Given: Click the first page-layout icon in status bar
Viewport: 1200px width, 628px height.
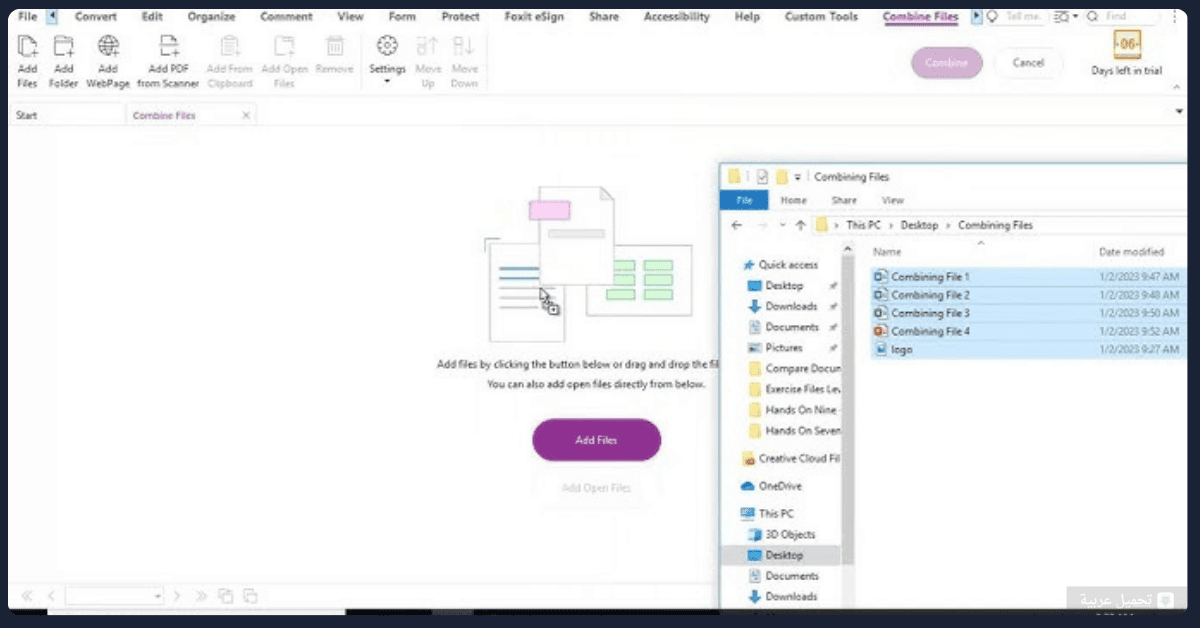Looking at the screenshot, I should (226, 596).
